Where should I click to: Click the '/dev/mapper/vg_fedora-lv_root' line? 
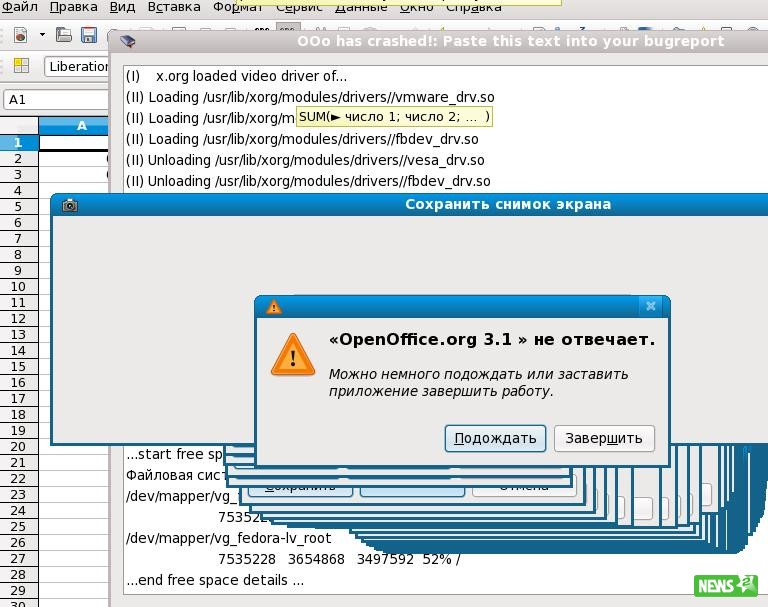229,538
